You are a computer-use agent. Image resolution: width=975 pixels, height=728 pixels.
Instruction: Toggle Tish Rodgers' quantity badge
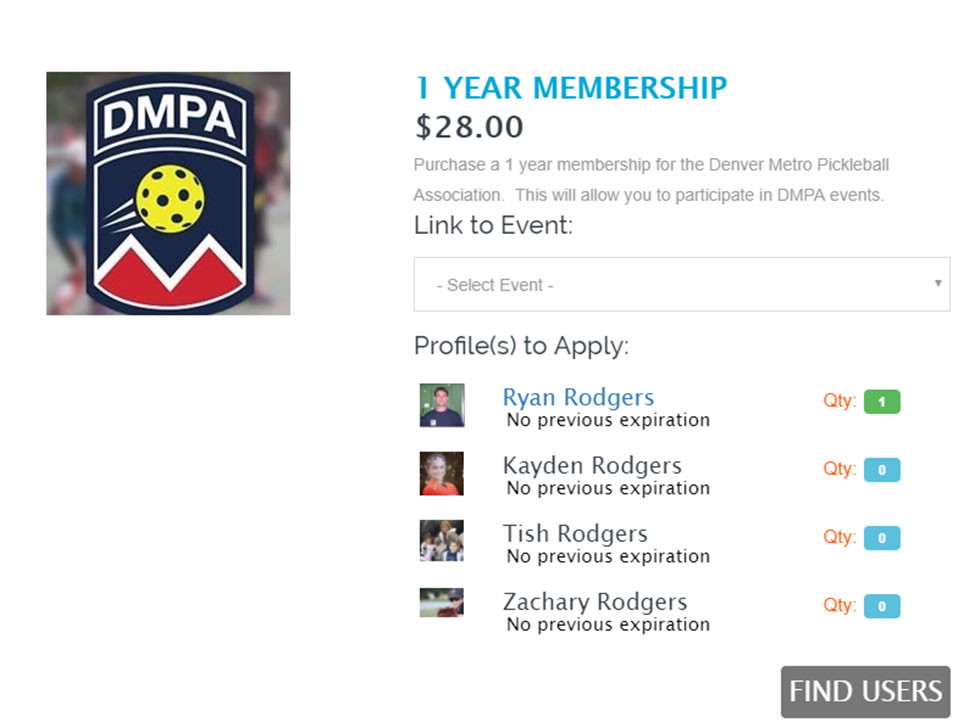[882, 538]
